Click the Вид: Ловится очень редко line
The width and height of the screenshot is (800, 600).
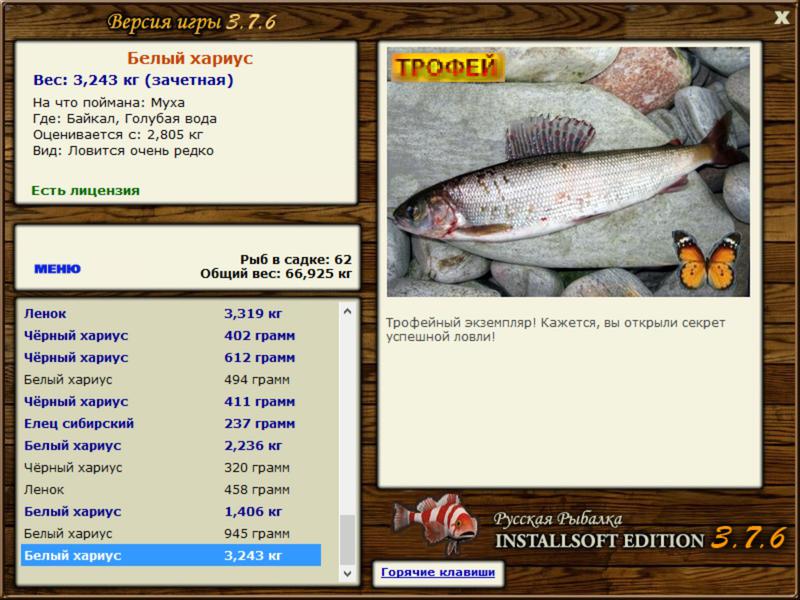[x=123, y=151]
